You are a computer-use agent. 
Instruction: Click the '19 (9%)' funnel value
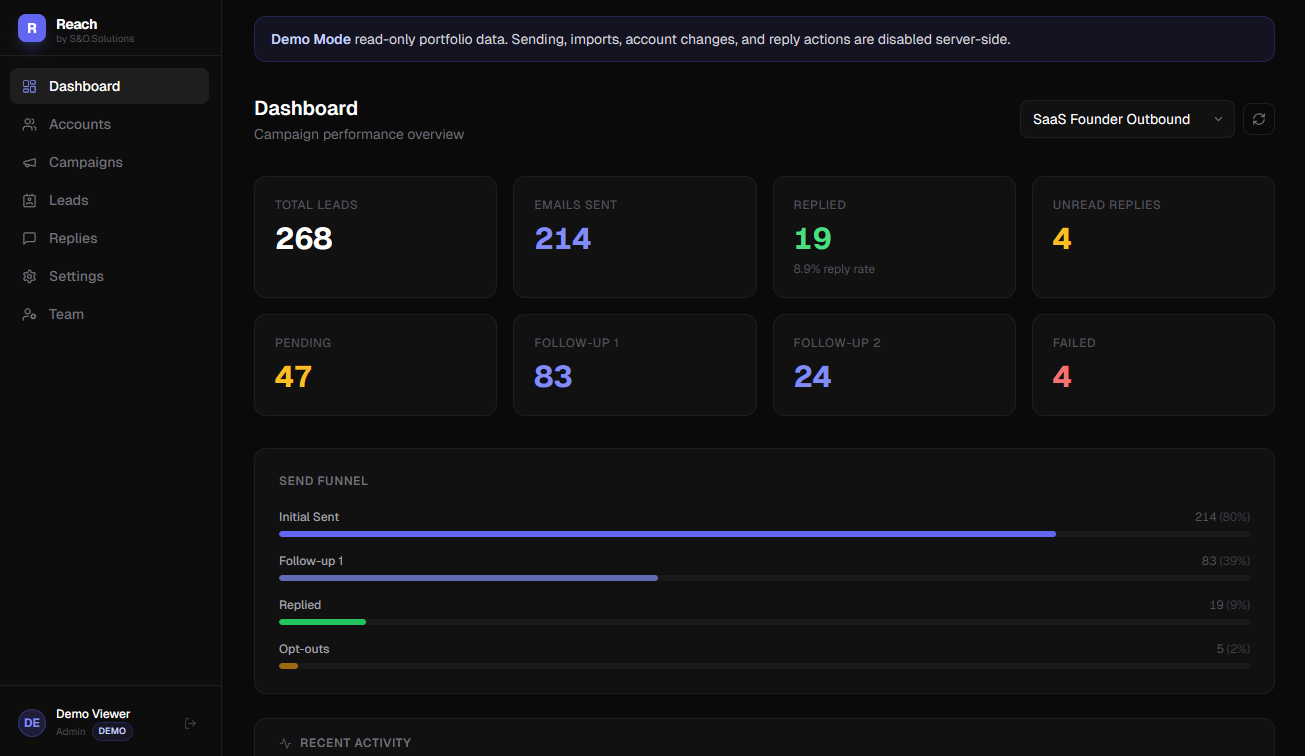(x=1229, y=605)
